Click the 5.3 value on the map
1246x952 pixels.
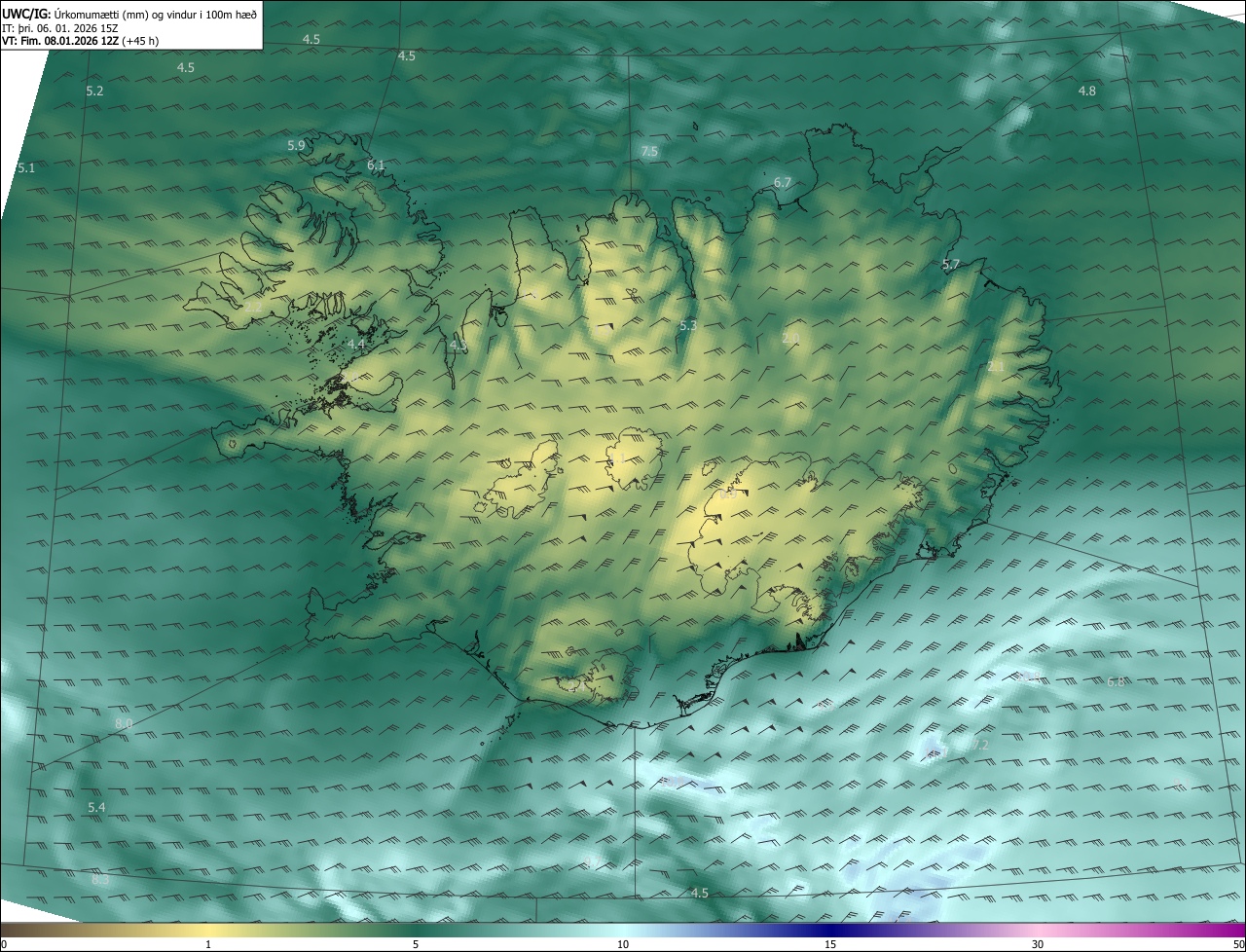pos(688,325)
